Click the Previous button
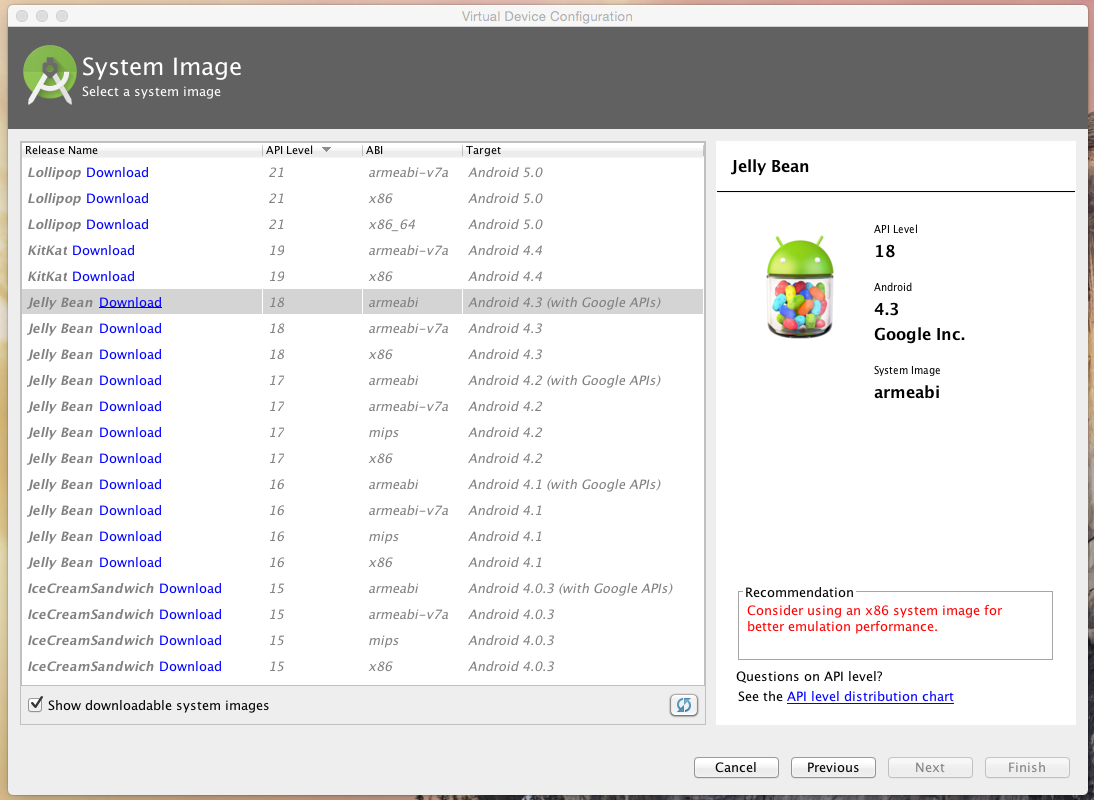 832,767
